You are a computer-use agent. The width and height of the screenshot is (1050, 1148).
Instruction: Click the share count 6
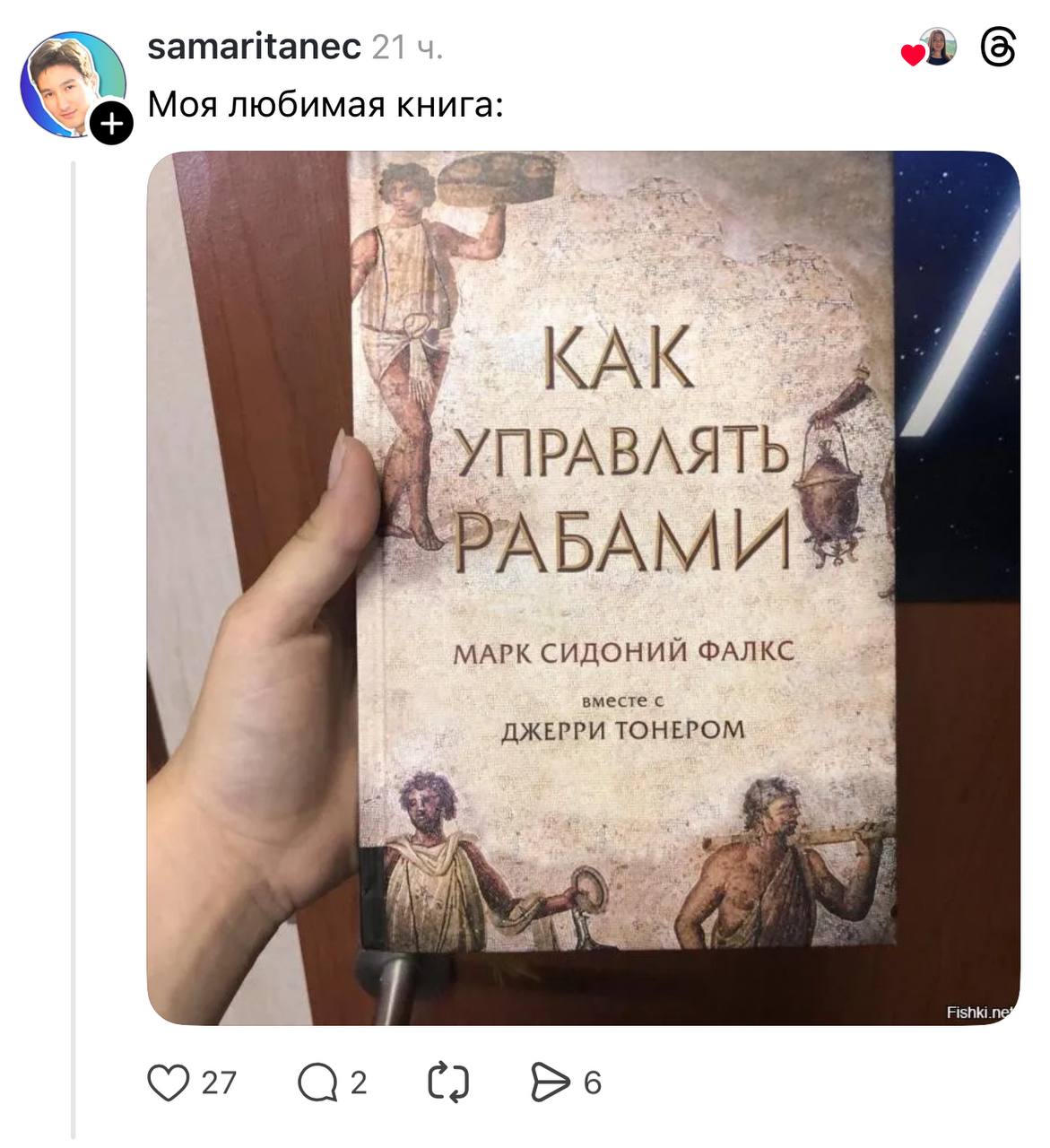pos(592,1083)
